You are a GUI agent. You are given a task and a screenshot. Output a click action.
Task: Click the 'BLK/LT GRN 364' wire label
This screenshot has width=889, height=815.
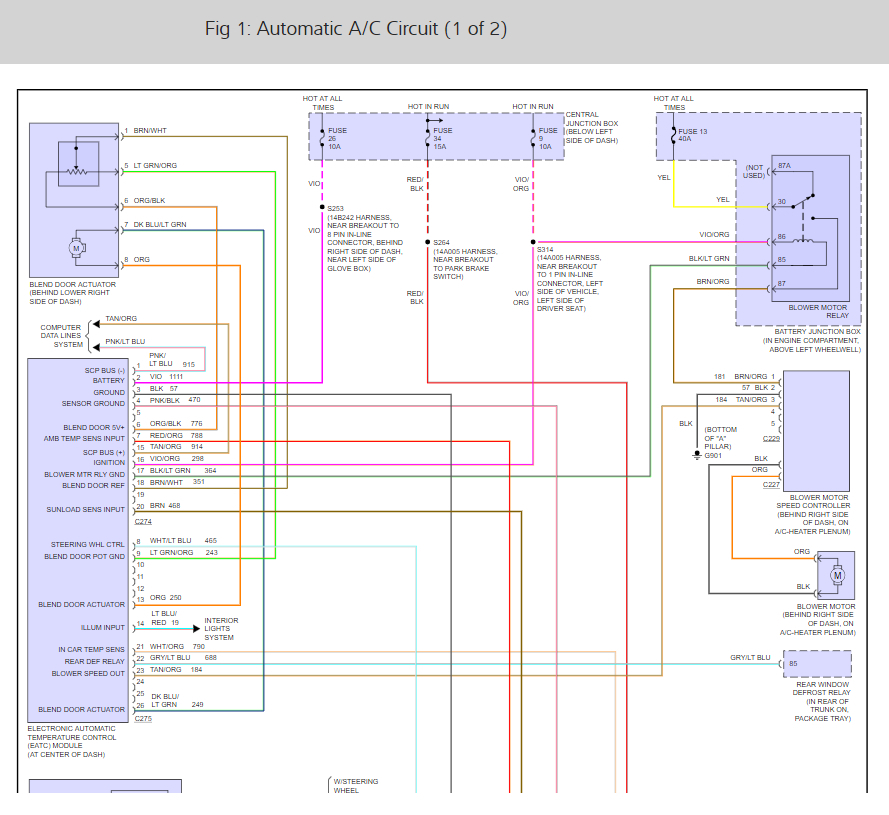point(183,470)
